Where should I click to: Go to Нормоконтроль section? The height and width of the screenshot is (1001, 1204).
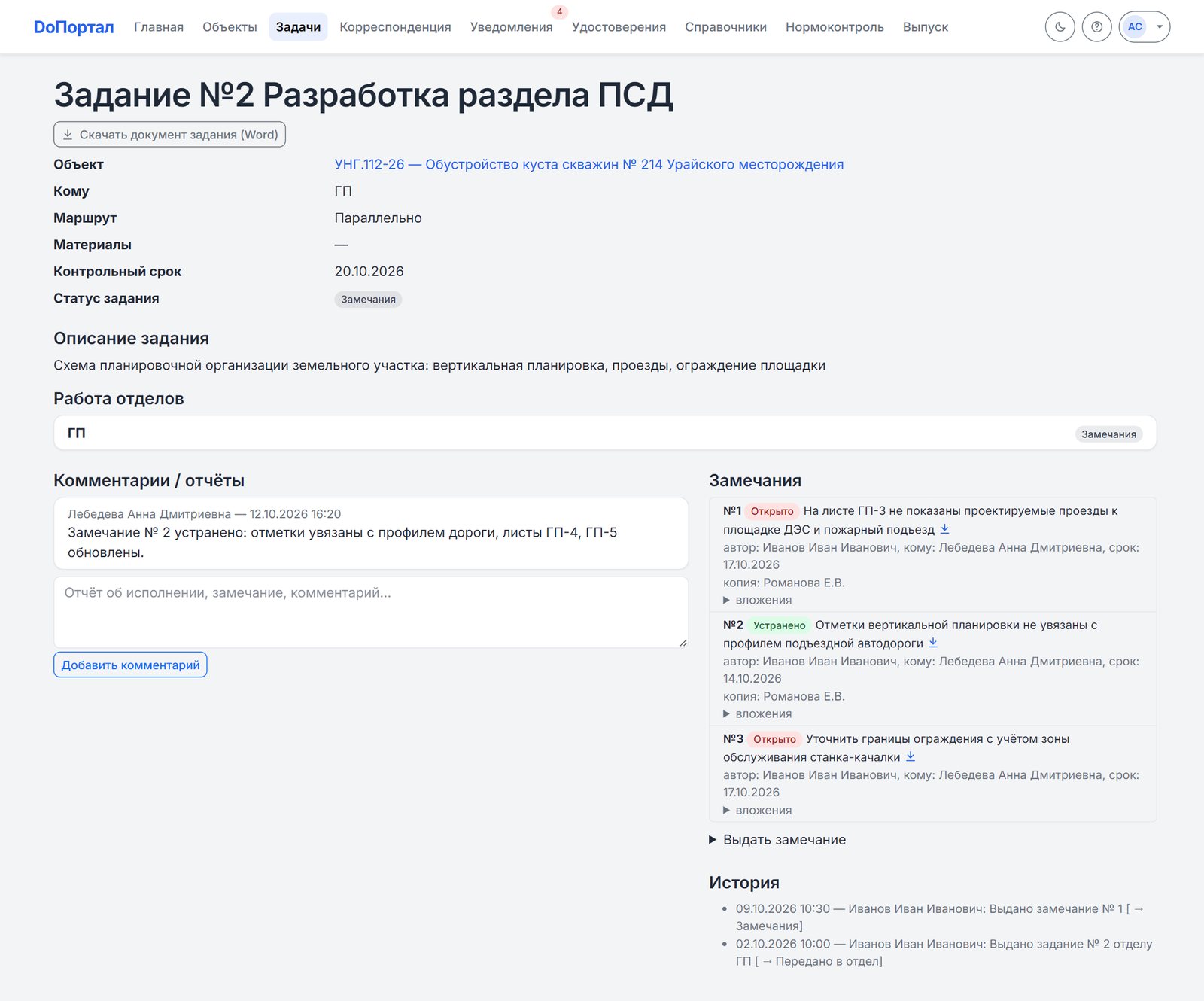(x=835, y=27)
